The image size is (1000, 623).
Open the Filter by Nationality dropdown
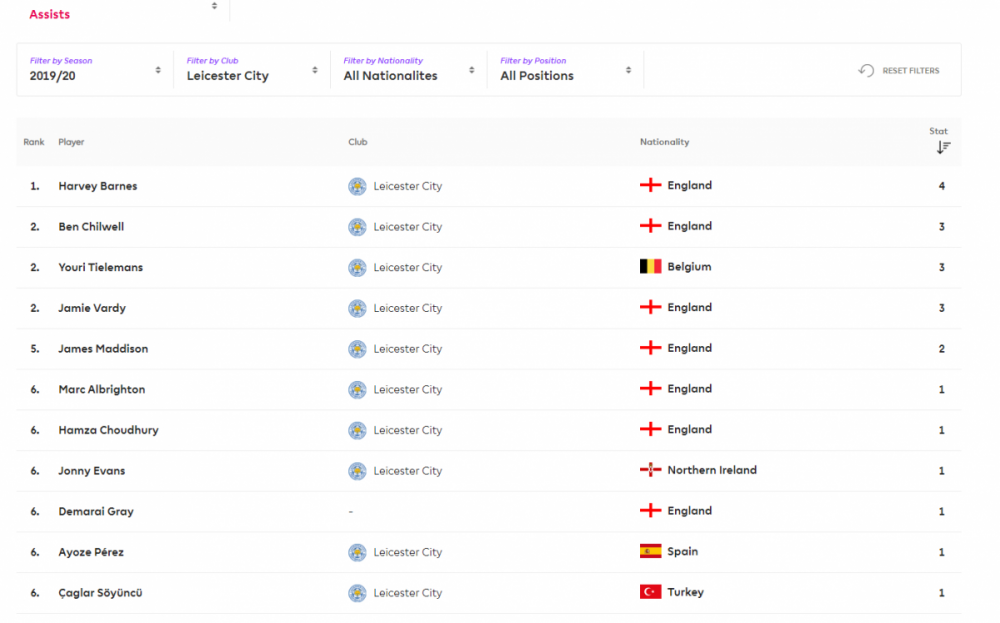coord(409,70)
